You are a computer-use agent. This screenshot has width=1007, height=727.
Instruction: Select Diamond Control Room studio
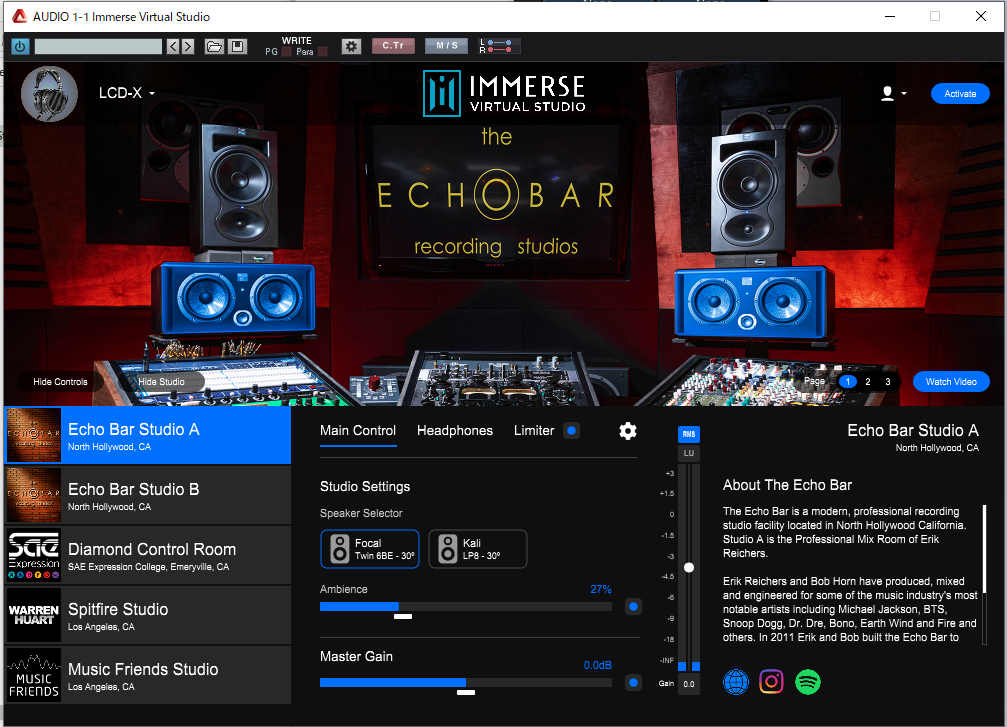click(x=148, y=555)
